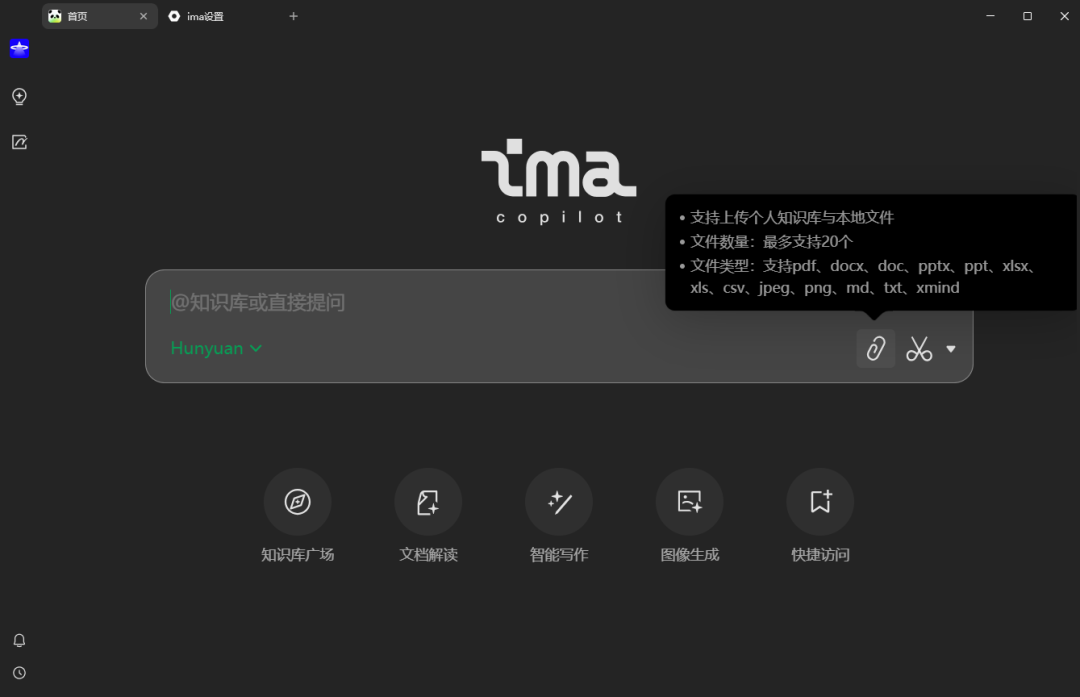The image size is (1080, 697).
Task: Click the 知识库广场 compass icon
Action: [297, 502]
